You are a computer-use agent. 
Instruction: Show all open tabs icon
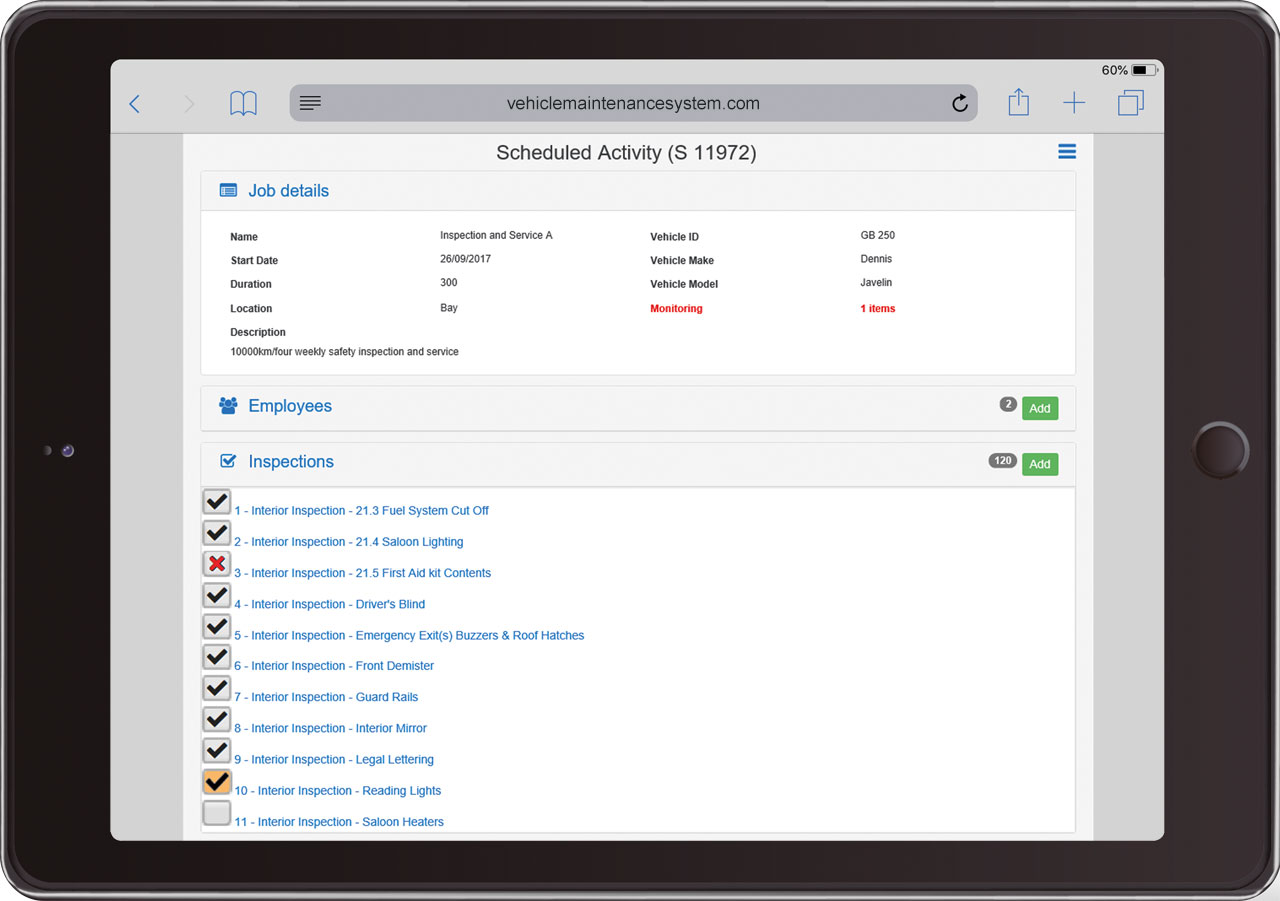coord(1131,103)
